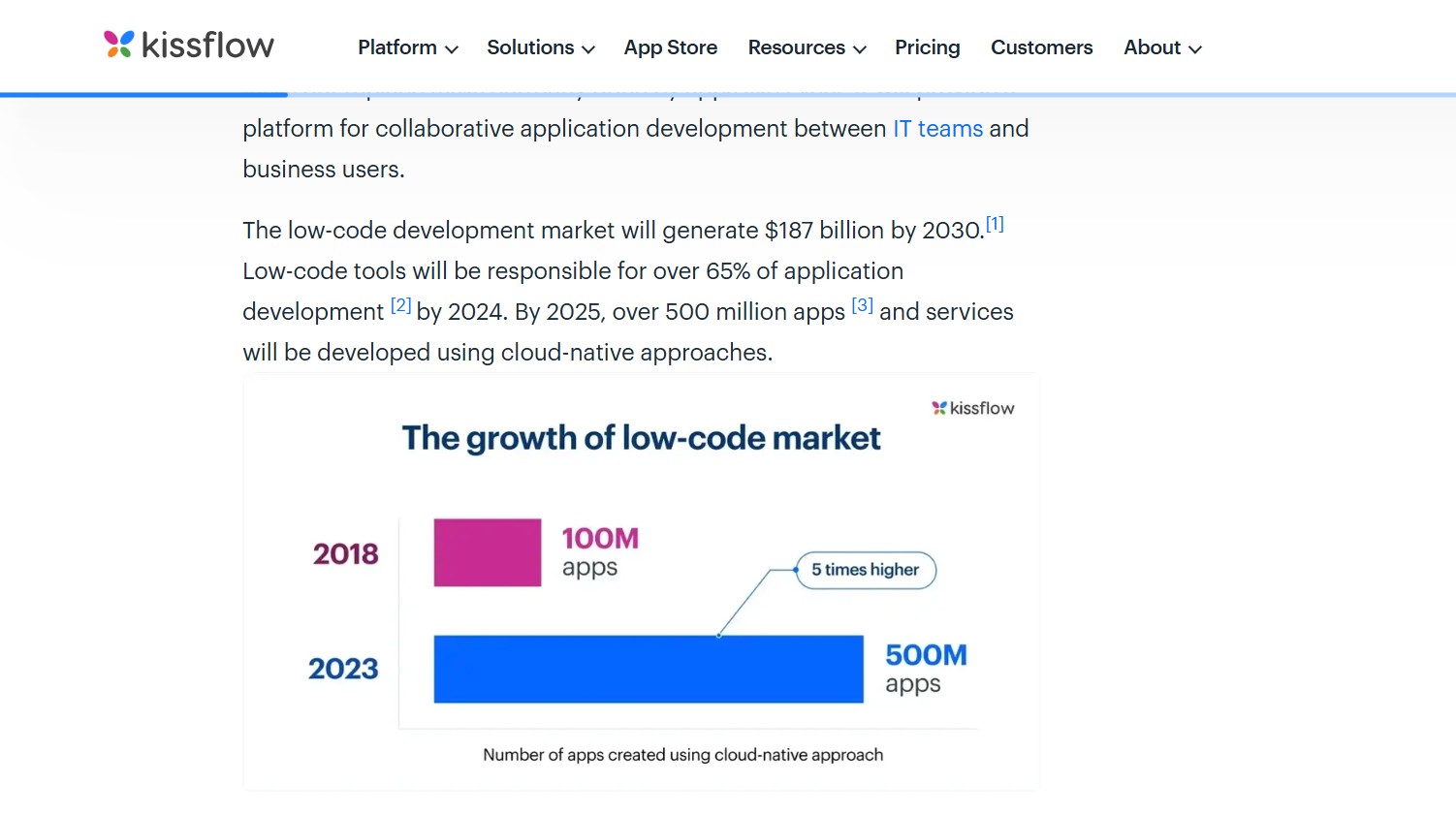Click the blue 2023 bar showing 500M apps
This screenshot has width=1456, height=815.
(648, 669)
